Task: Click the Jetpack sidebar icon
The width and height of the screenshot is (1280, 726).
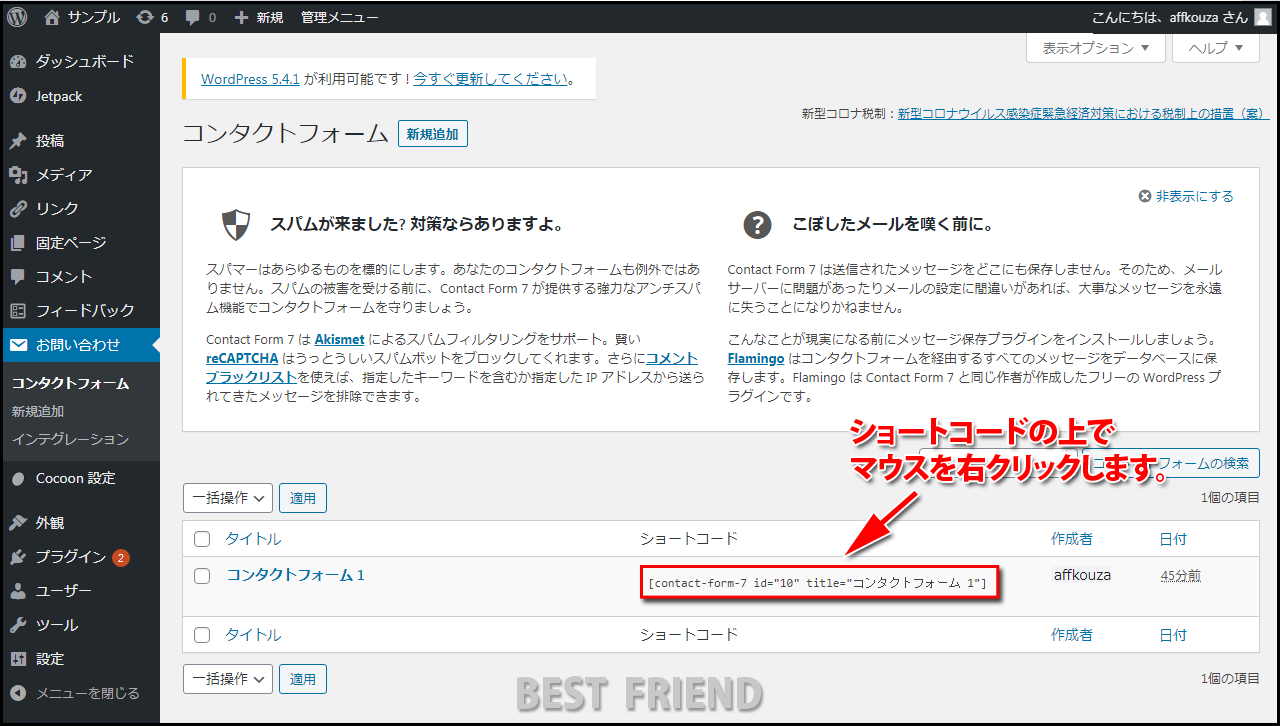Action: pos(18,96)
